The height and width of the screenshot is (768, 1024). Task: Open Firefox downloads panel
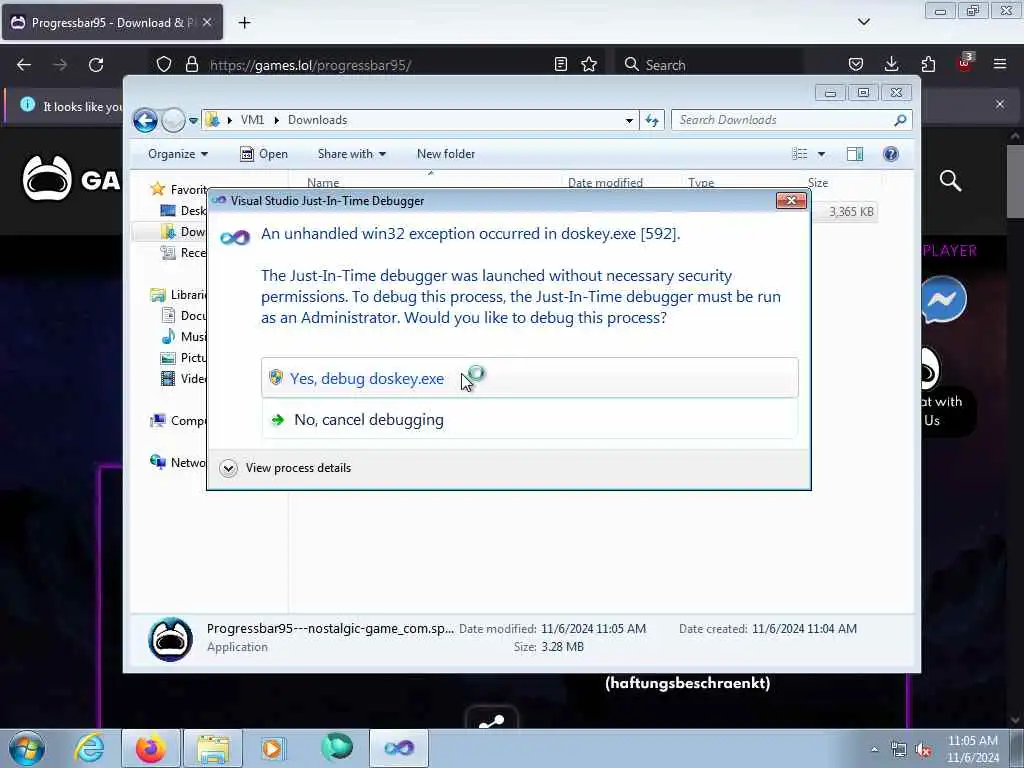pos(891,64)
